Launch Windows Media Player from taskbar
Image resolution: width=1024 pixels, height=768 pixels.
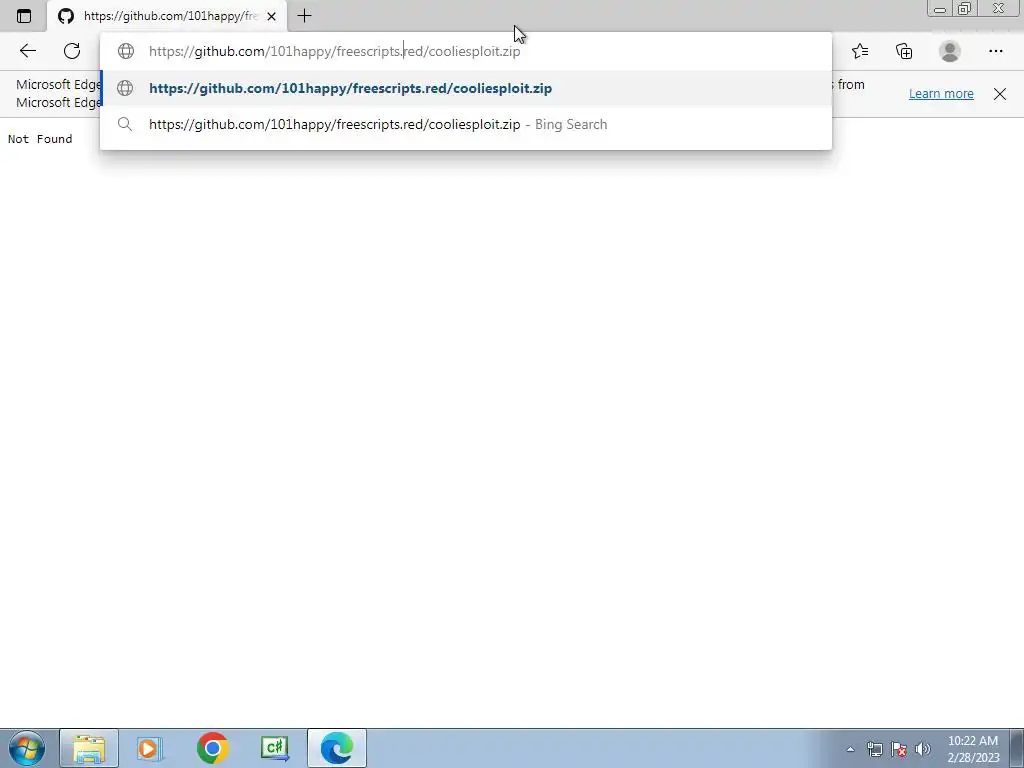pos(150,748)
